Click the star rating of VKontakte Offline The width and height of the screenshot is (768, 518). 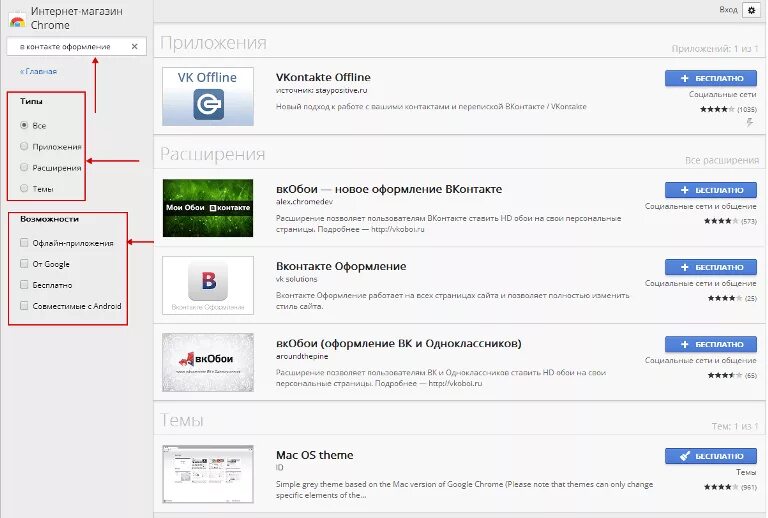(717, 109)
